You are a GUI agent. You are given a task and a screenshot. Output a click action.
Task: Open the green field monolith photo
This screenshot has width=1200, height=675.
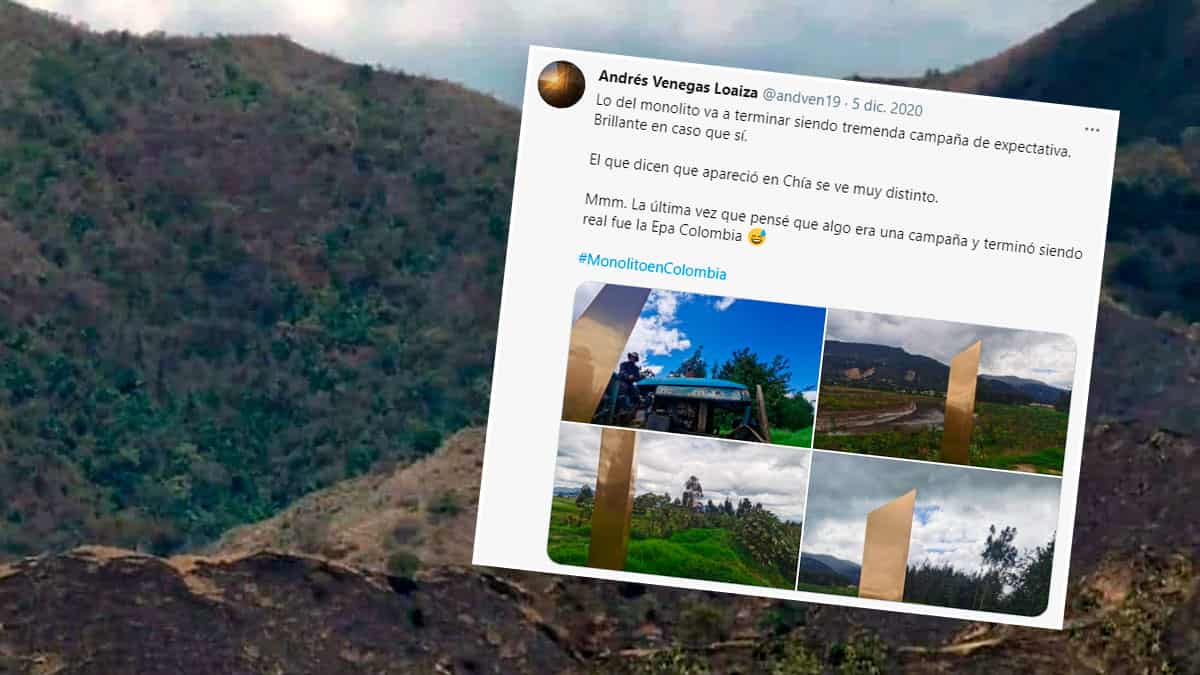coord(676,506)
